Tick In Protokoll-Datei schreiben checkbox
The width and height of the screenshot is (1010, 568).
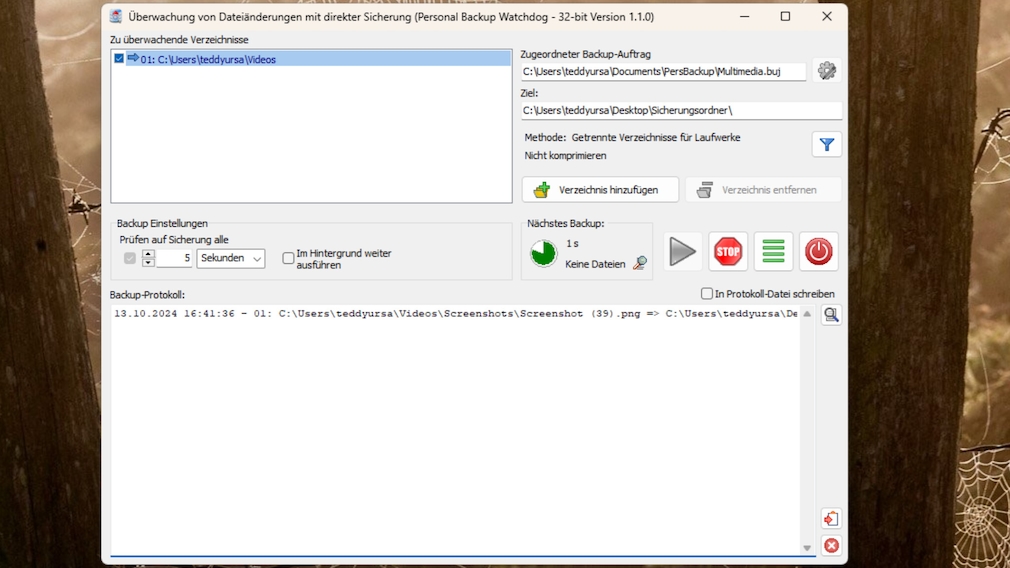pyautogui.click(x=707, y=294)
